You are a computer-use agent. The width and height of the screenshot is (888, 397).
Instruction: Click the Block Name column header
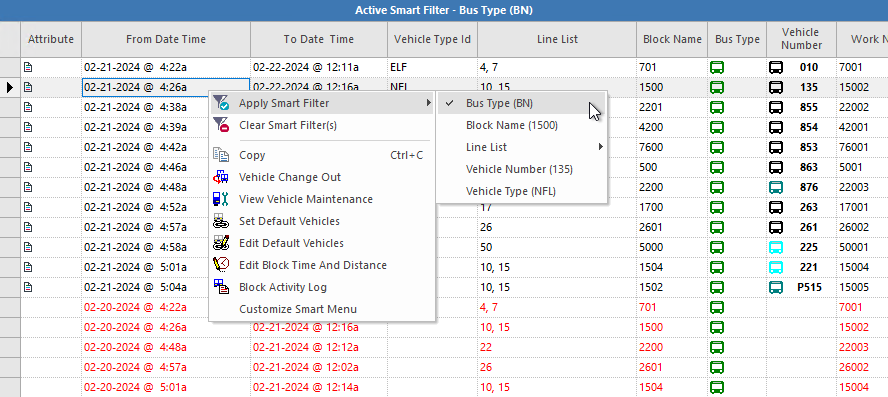(672, 39)
